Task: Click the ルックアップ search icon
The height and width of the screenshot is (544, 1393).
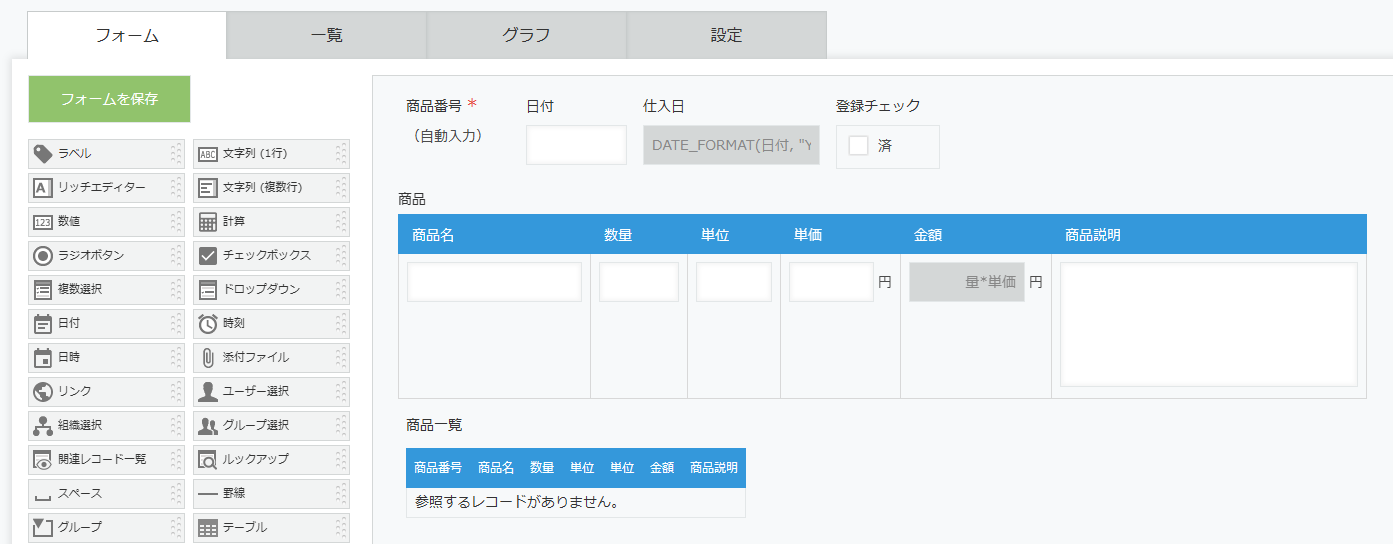Action: tap(208, 460)
